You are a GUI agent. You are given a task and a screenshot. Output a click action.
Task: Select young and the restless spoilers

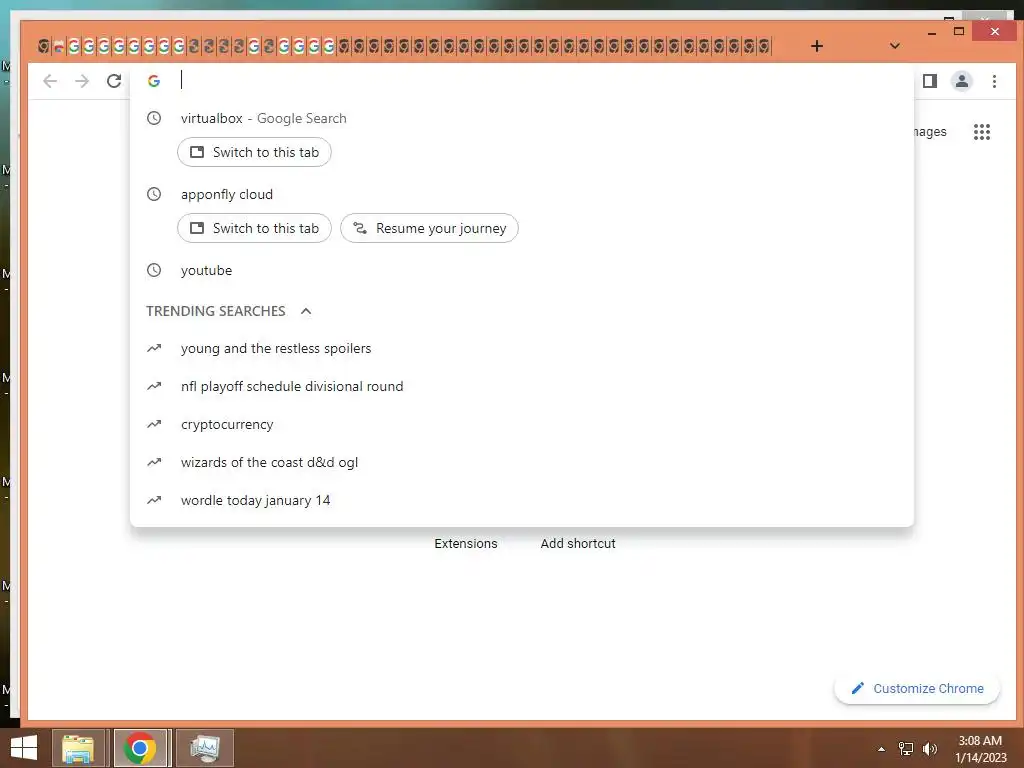click(522, 348)
